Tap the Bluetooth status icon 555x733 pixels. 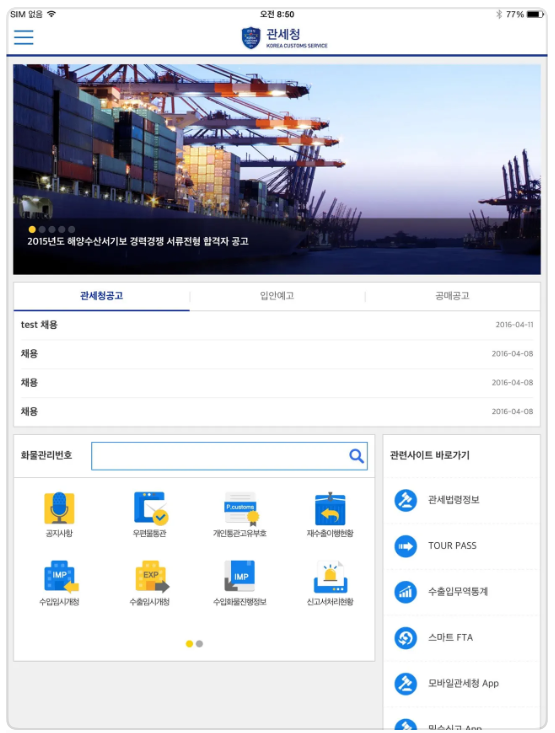[x=499, y=14]
